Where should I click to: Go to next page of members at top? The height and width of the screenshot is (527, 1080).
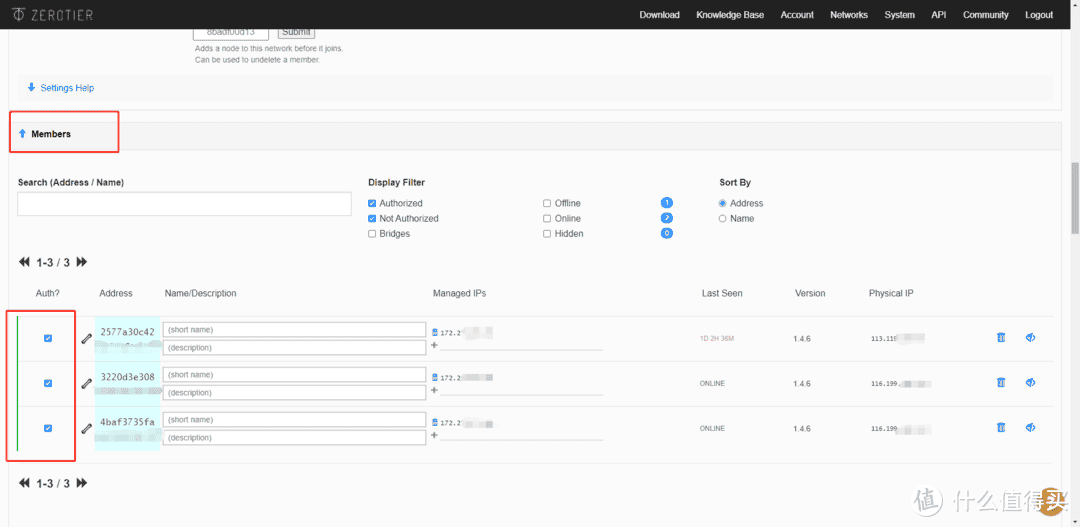(82, 262)
